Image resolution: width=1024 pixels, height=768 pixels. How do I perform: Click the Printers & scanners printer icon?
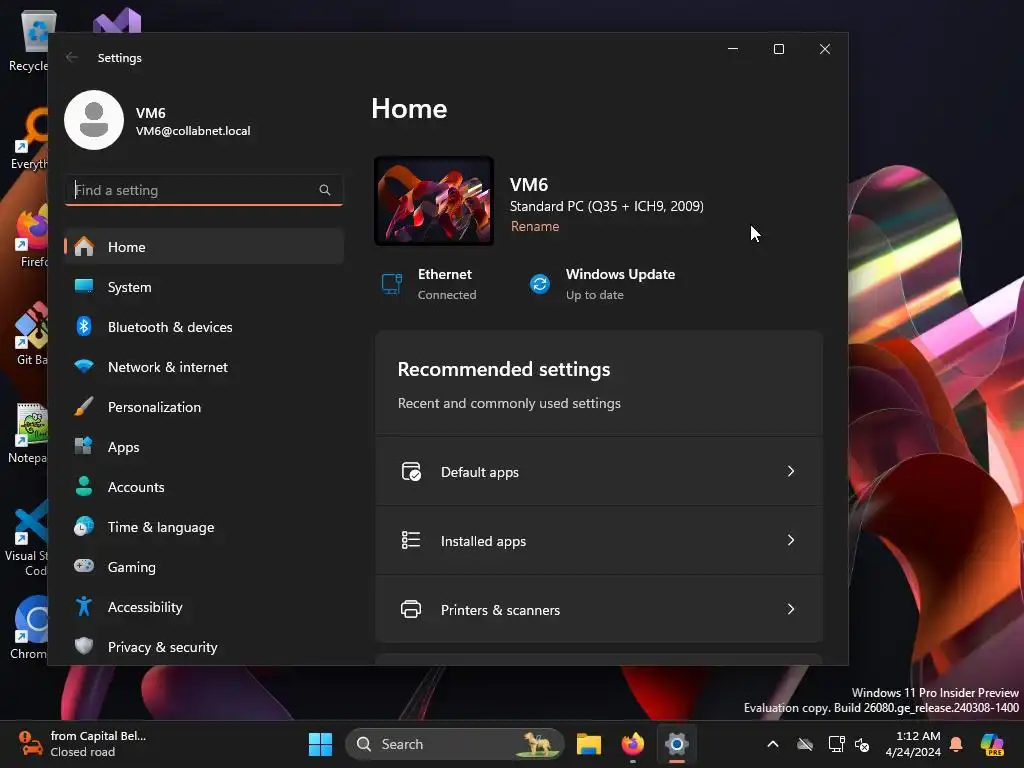[x=411, y=609]
